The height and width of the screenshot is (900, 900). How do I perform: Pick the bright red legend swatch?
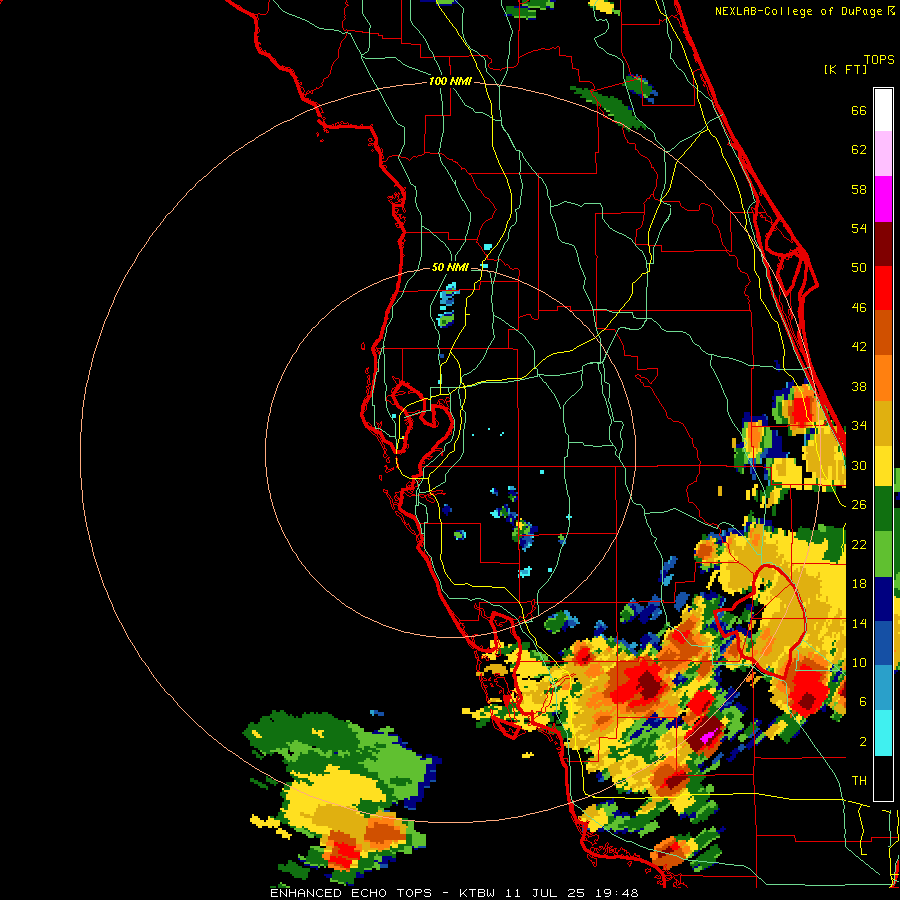[883, 288]
